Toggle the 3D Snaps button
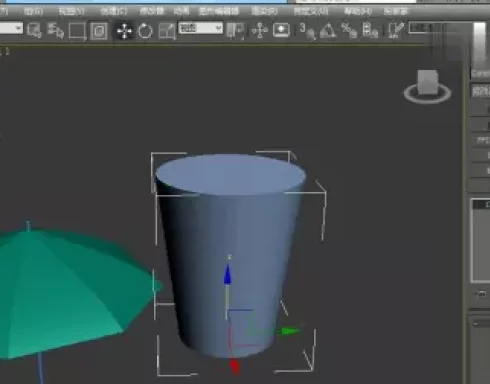490x384 pixels. click(x=307, y=31)
